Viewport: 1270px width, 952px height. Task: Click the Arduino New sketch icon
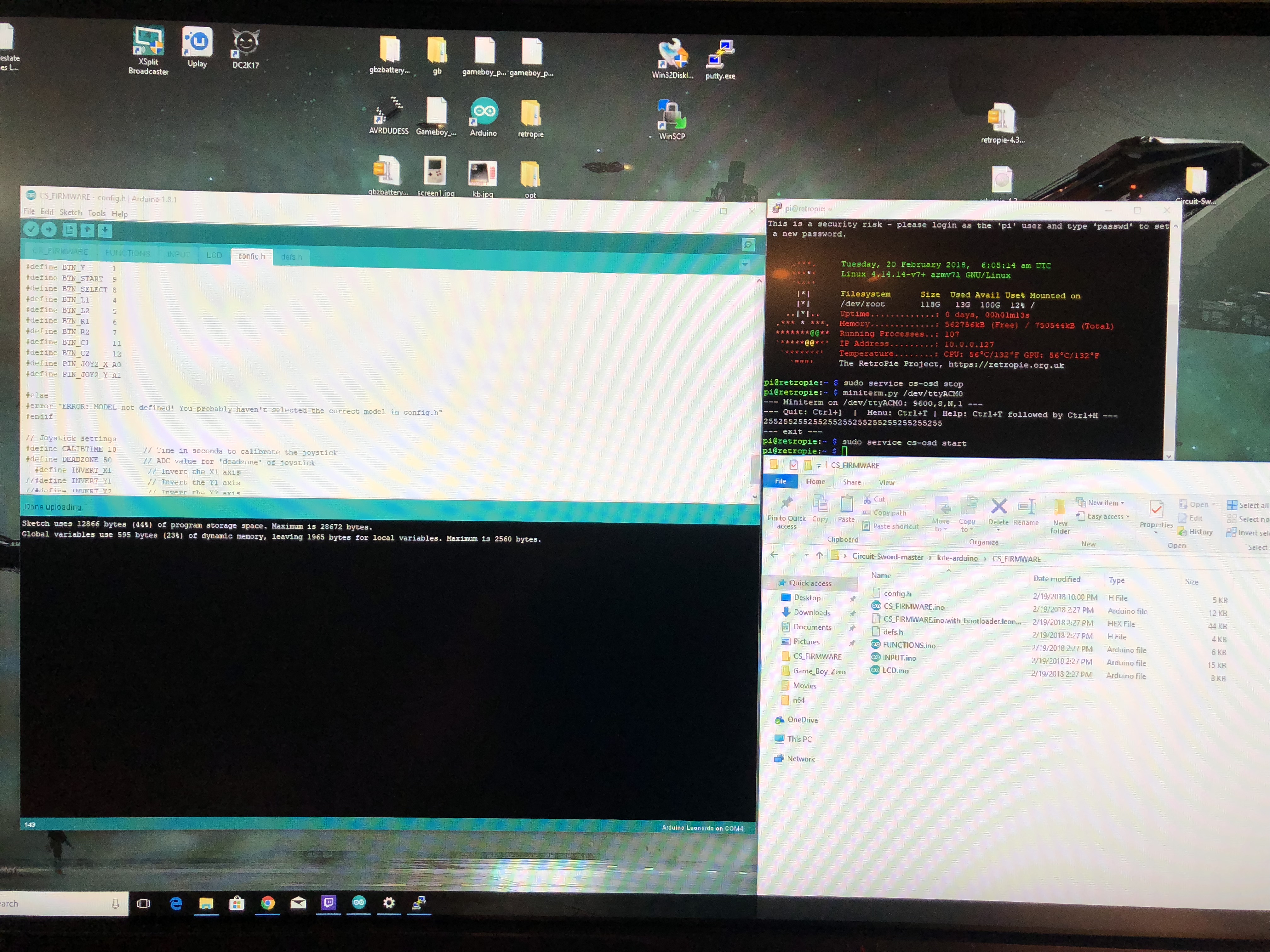click(x=70, y=230)
